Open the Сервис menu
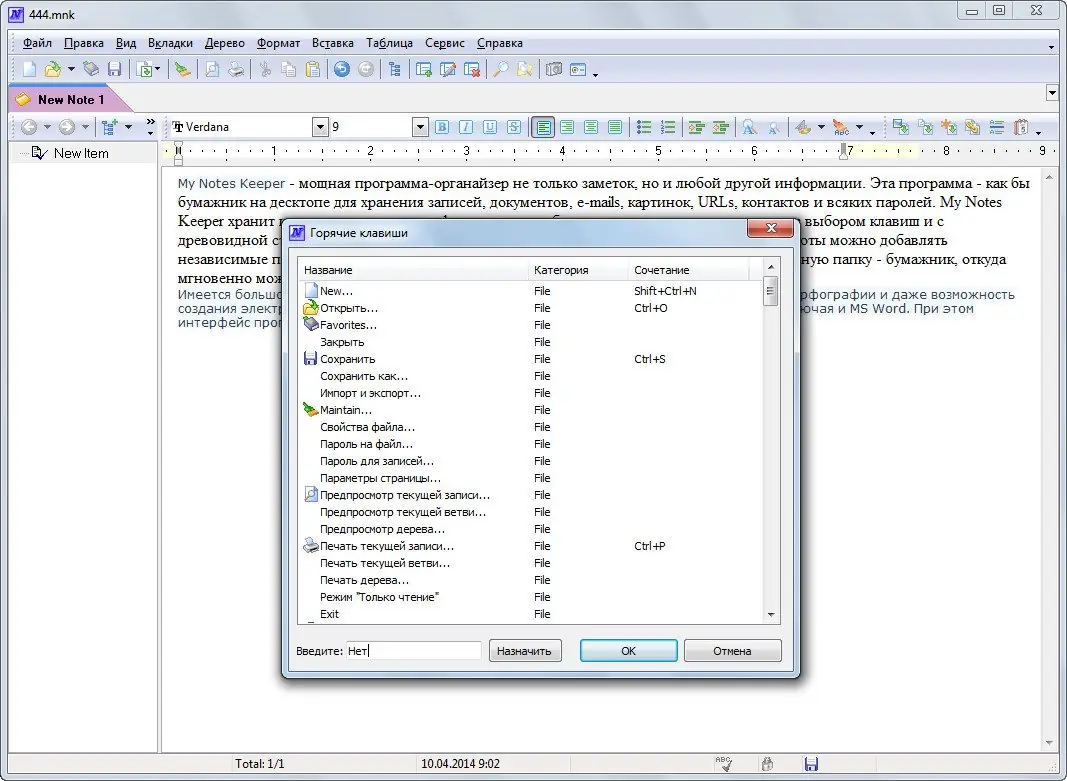 click(444, 43)
